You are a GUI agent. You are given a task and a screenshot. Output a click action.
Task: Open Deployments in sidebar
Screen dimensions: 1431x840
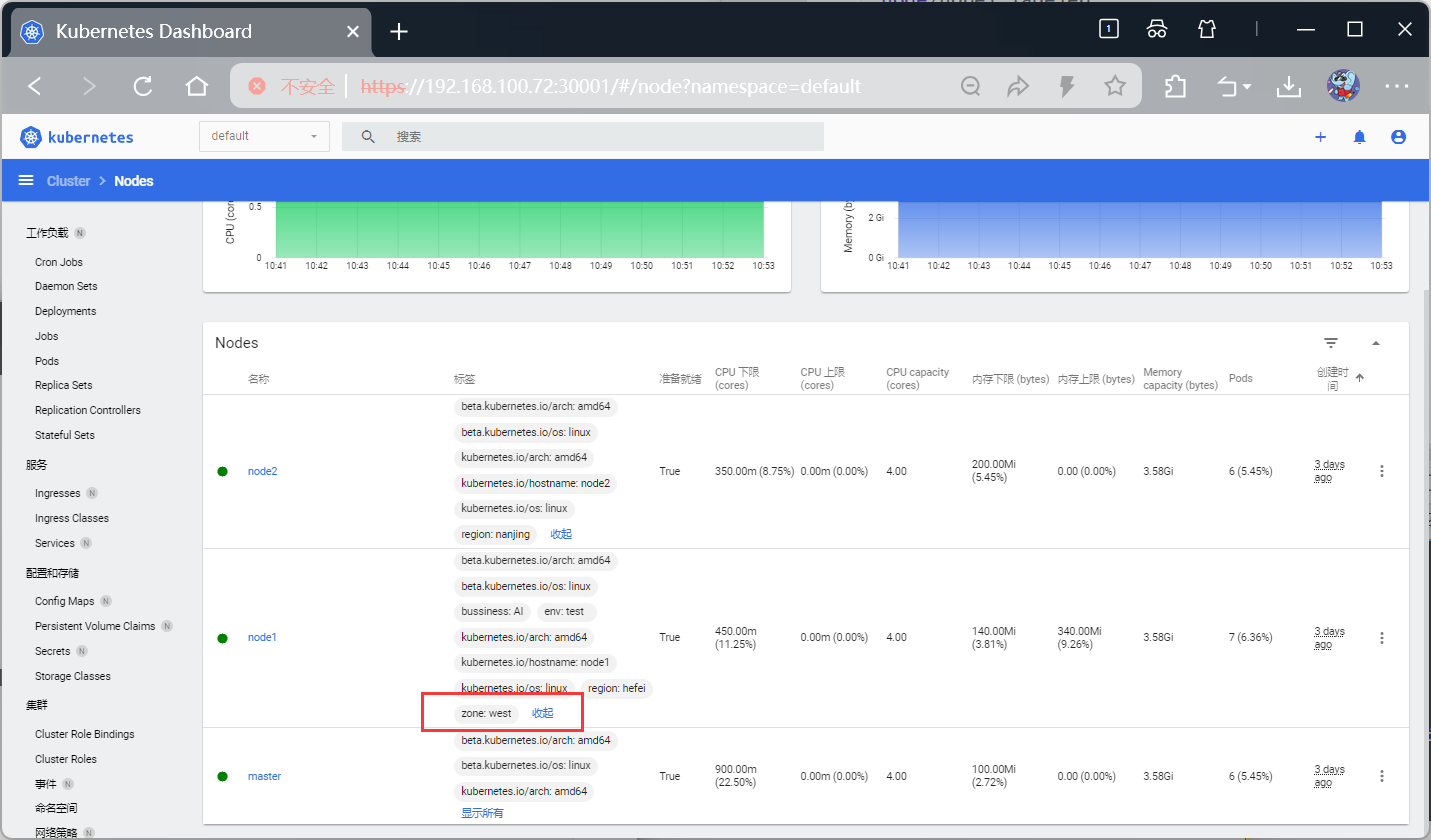65,311
